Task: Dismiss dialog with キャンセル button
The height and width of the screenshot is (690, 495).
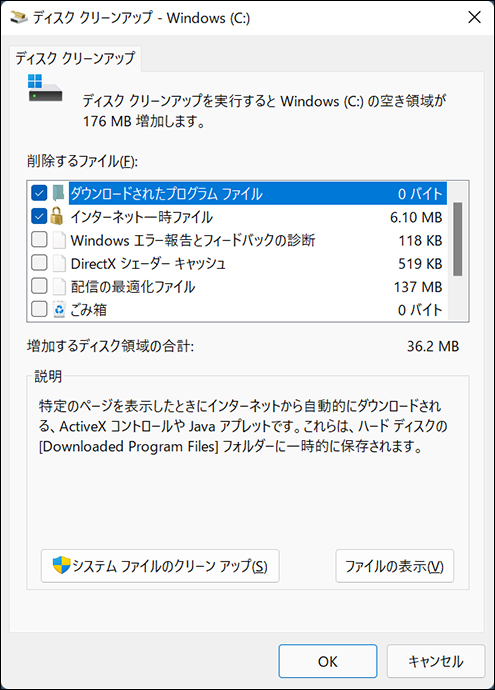Action: click(436, 661)
